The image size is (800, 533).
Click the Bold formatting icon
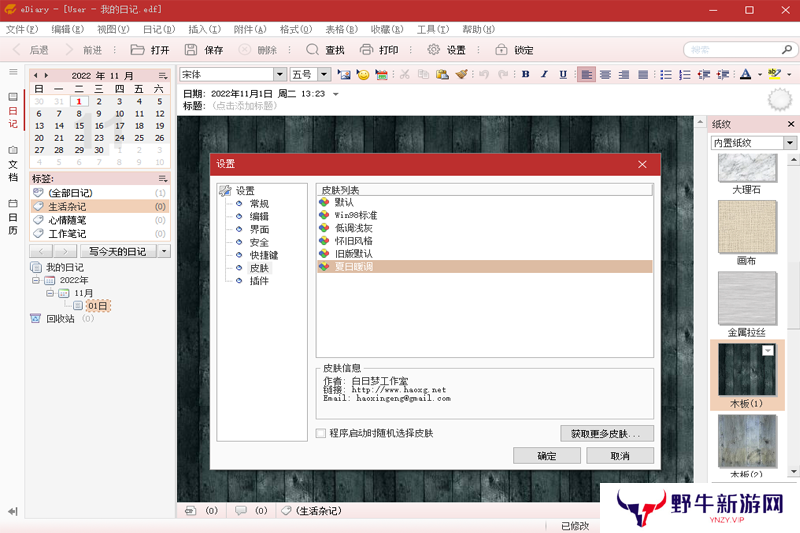click(x=526, y=74)
